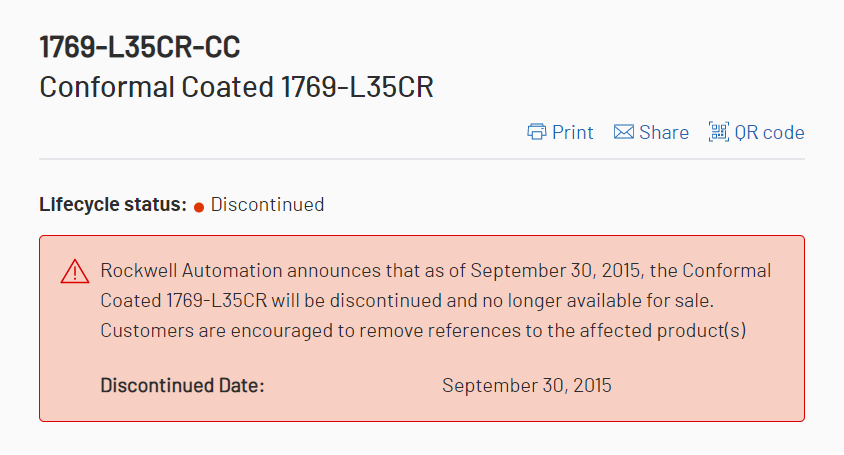
Task: Show the QR code link
Action: pyautogui.click(x=769, y=132)
